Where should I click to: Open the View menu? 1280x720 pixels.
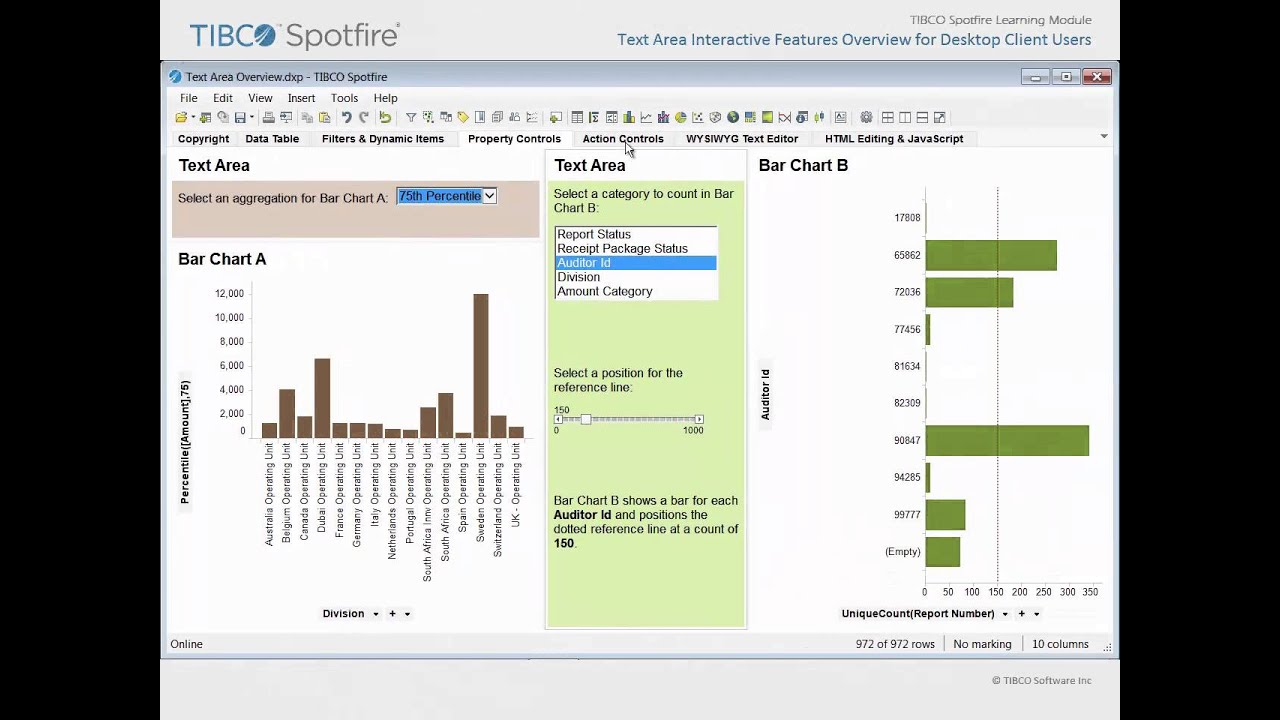point(260,98)
